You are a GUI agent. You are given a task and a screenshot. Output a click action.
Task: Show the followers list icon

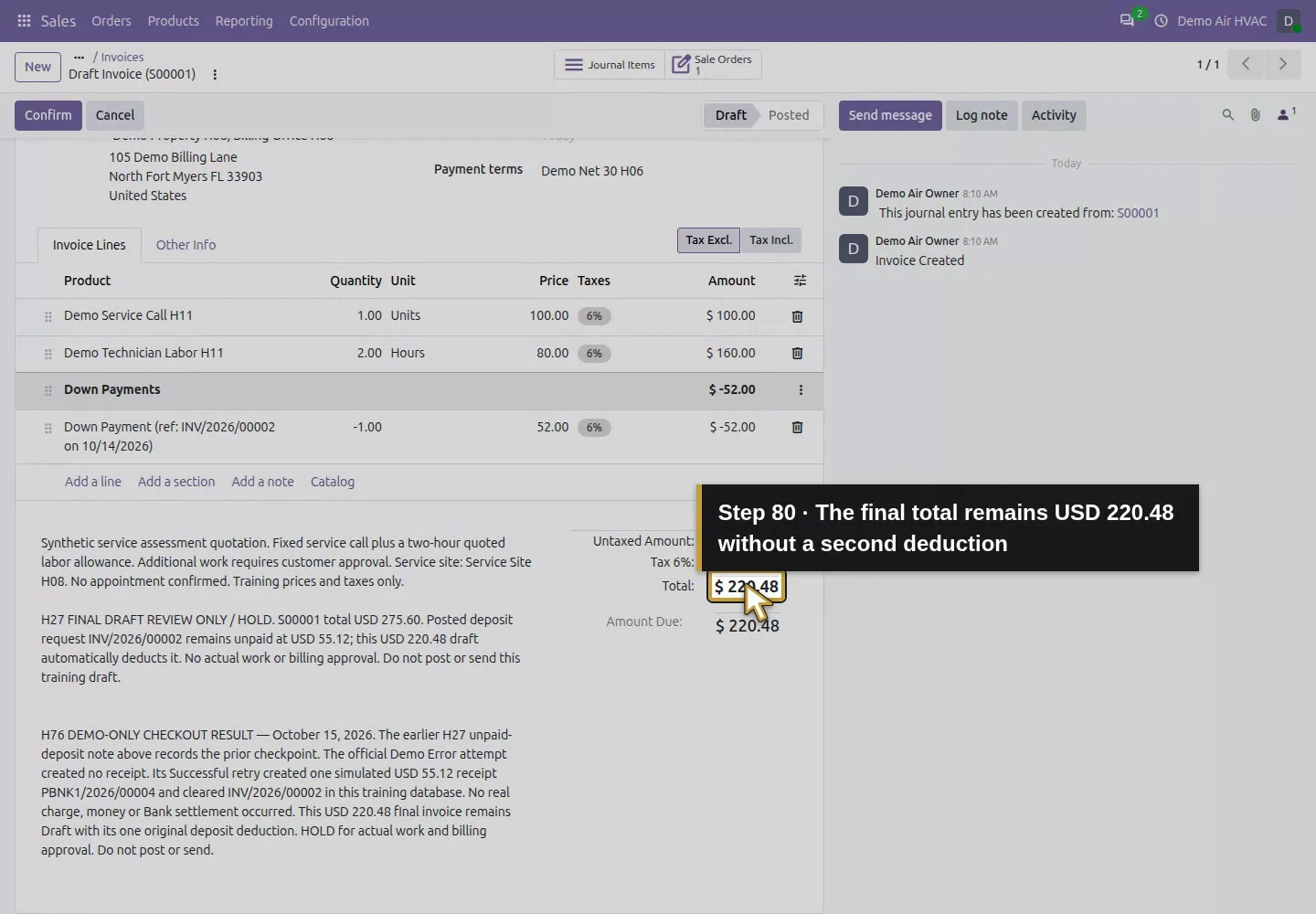click(x=1287, y=115)
